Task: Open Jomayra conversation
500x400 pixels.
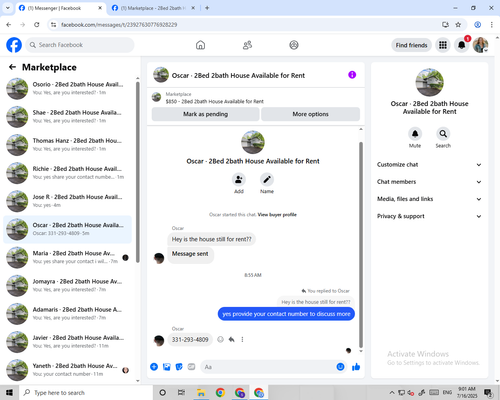Action: coord(67,286)
